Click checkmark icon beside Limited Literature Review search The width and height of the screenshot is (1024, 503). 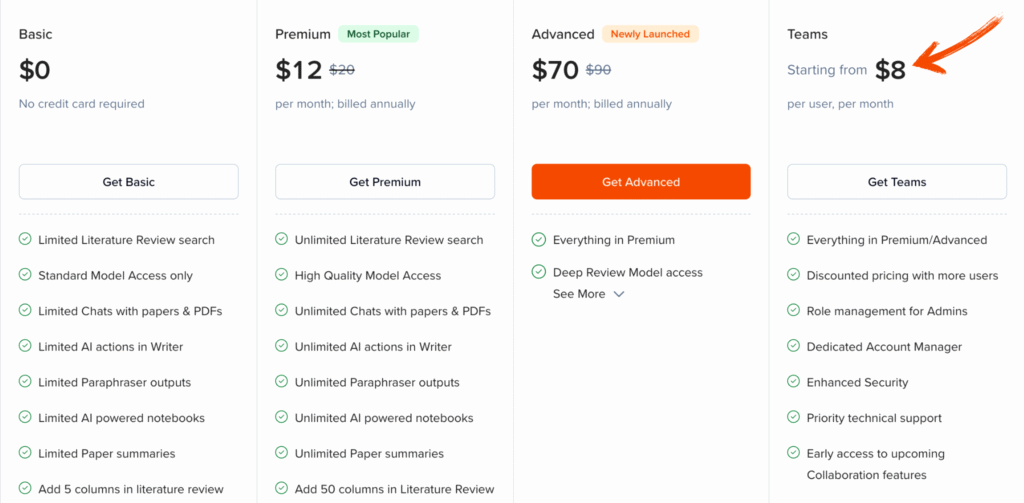pyautogui.click(x=25, y=240)
